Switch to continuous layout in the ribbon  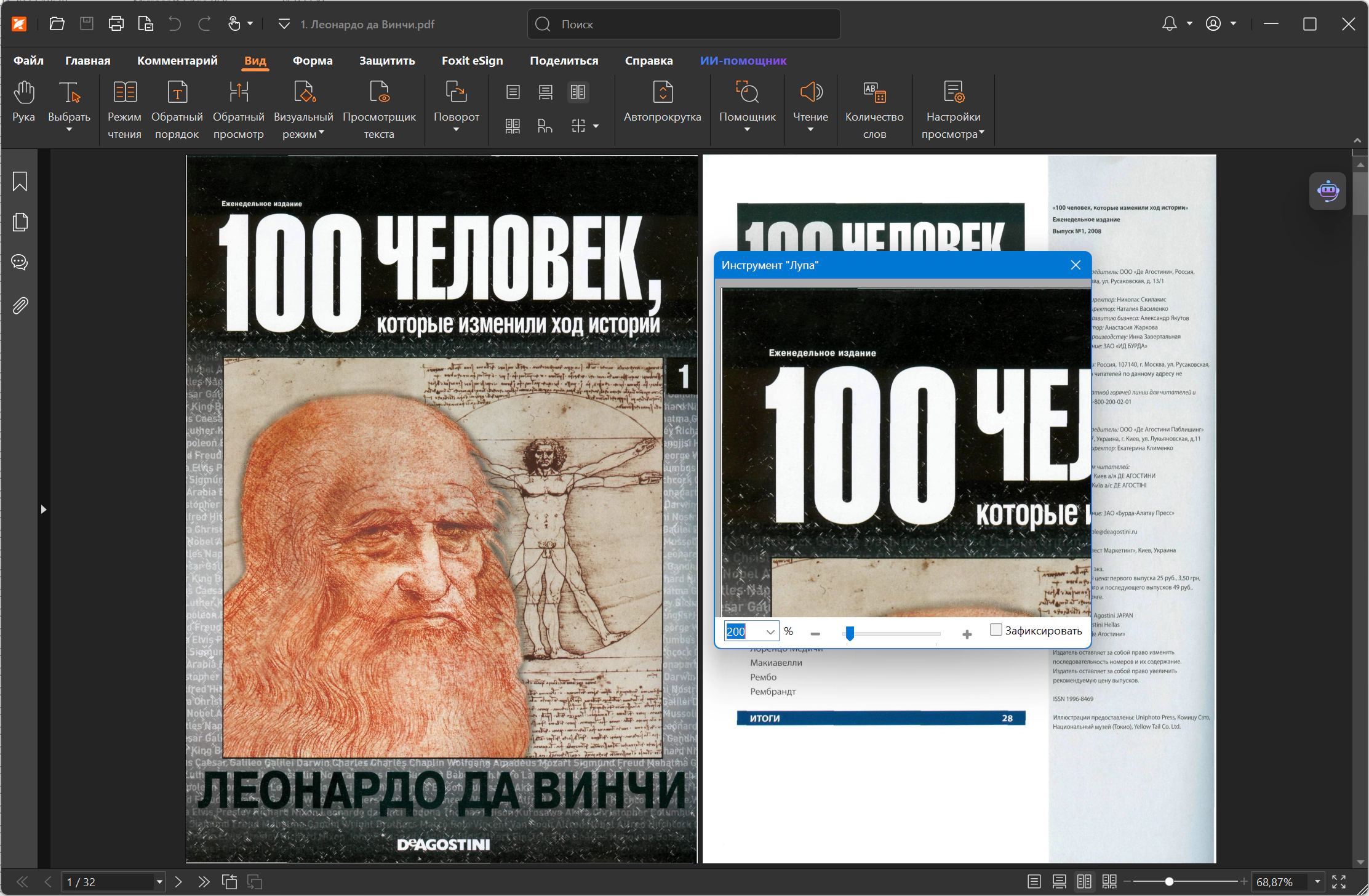coord(546,92)
